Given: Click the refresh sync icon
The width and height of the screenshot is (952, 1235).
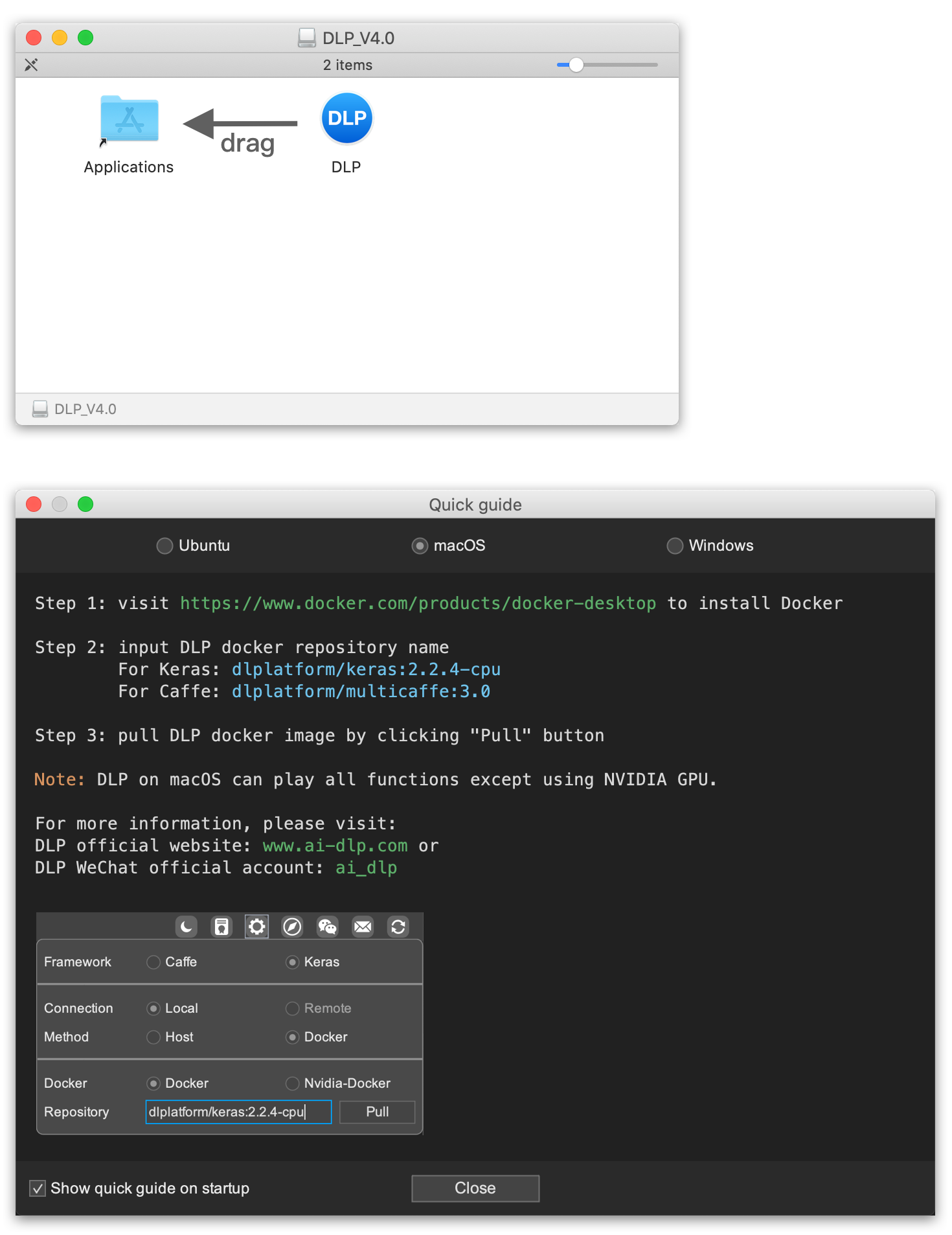Looking at the screenshot, I should point(398,927).
